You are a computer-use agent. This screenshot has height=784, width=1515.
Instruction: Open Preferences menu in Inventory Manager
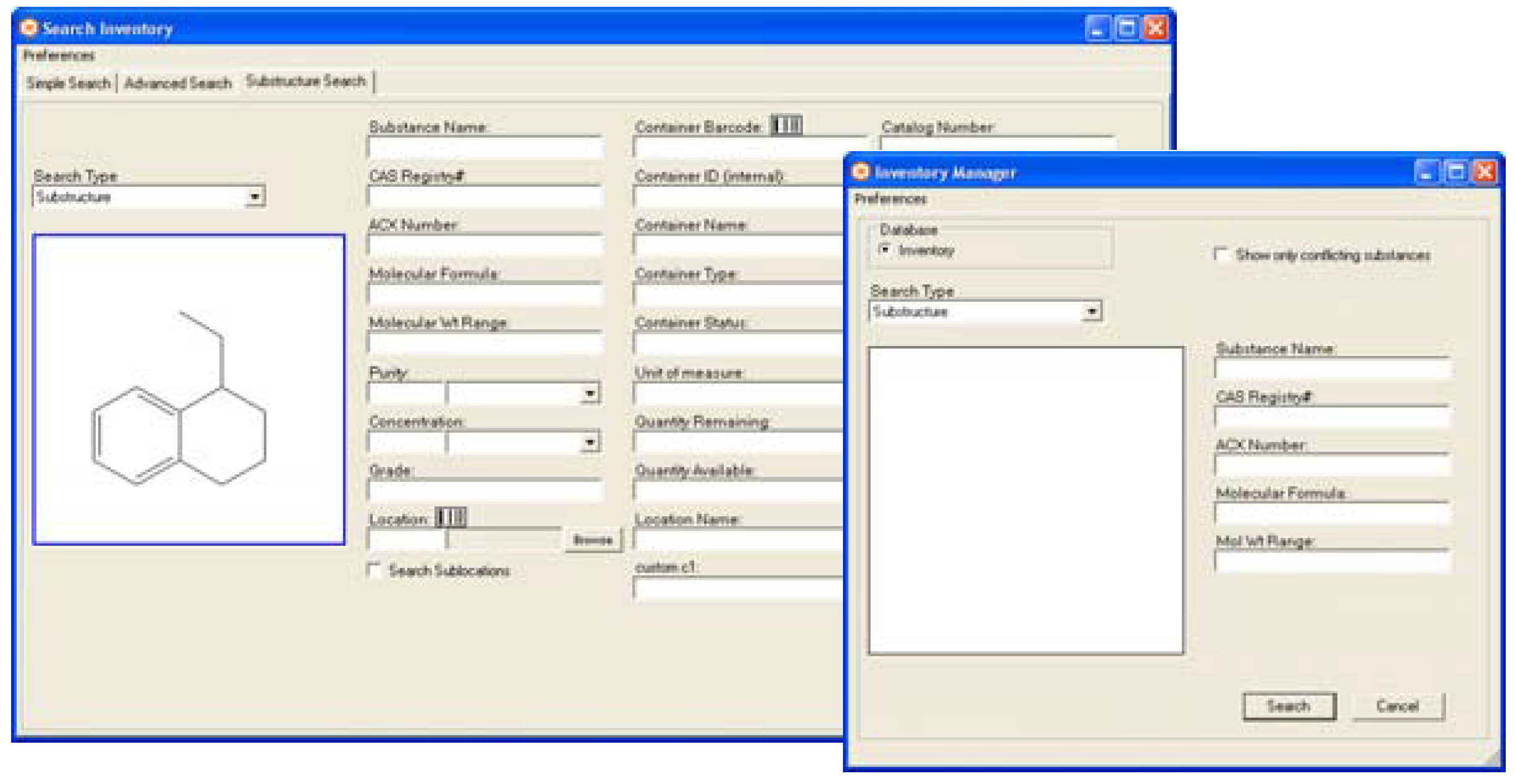890,199
